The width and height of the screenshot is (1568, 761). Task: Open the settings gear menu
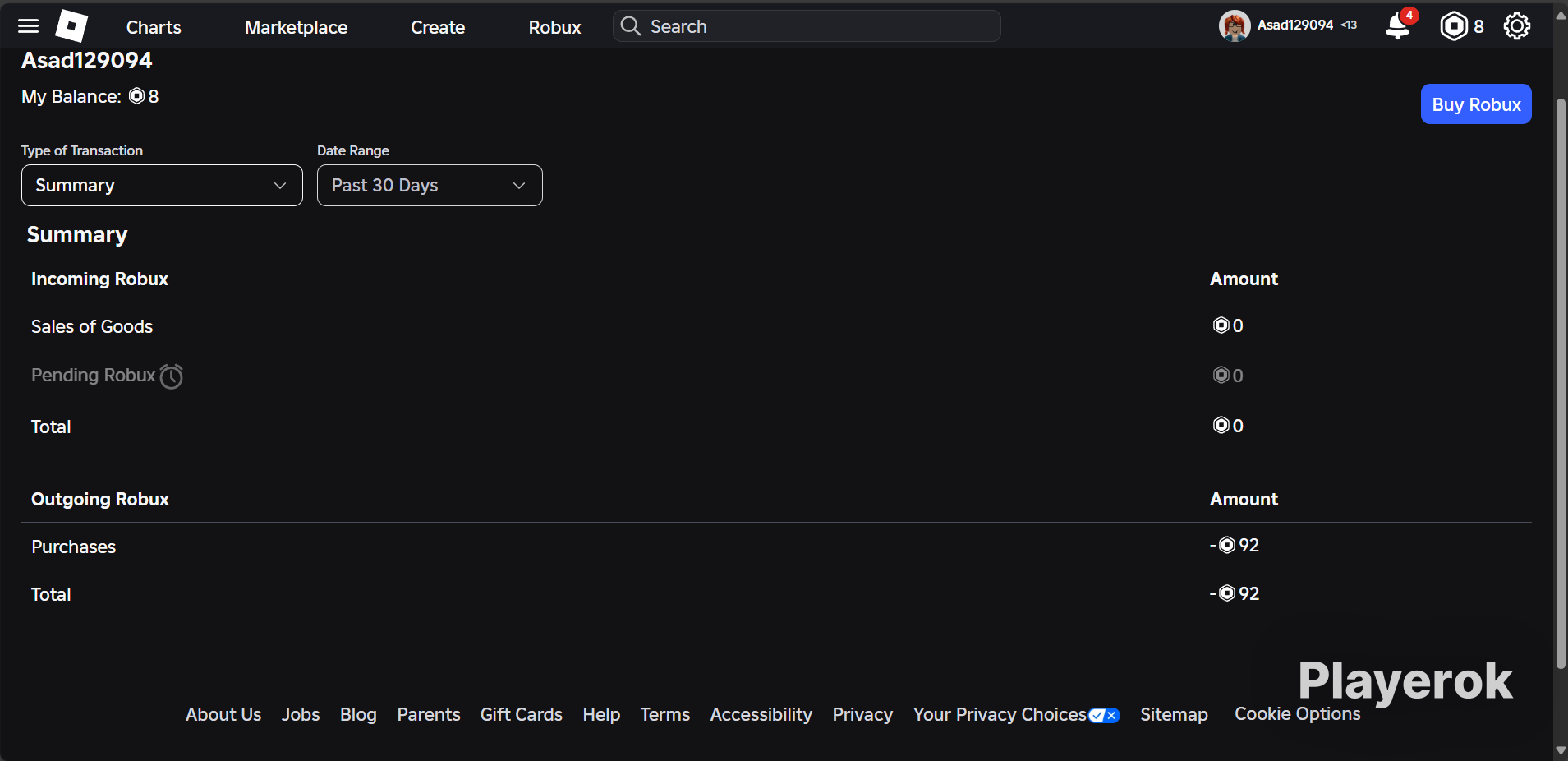click(1517, 26)
